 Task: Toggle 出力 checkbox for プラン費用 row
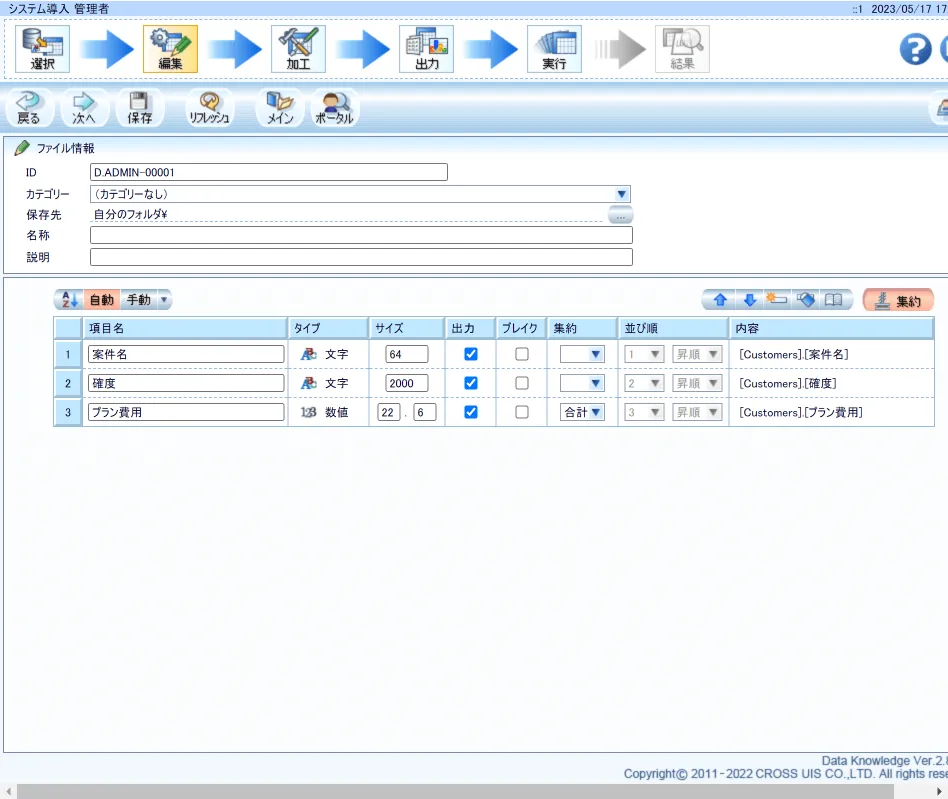pyautogui.click(x=471, y=412)
